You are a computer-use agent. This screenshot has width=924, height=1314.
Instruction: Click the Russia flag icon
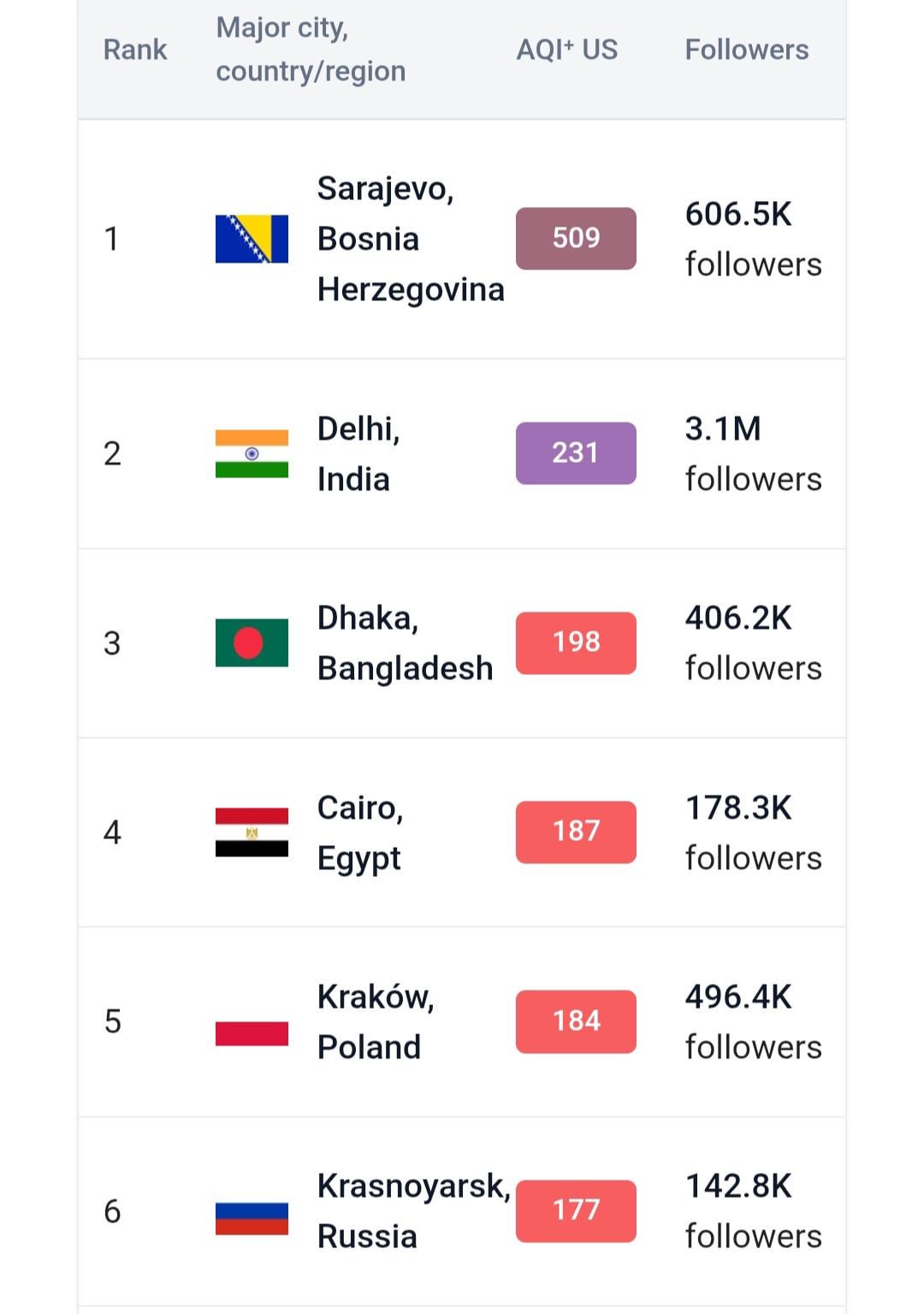tap(252, 1211)
